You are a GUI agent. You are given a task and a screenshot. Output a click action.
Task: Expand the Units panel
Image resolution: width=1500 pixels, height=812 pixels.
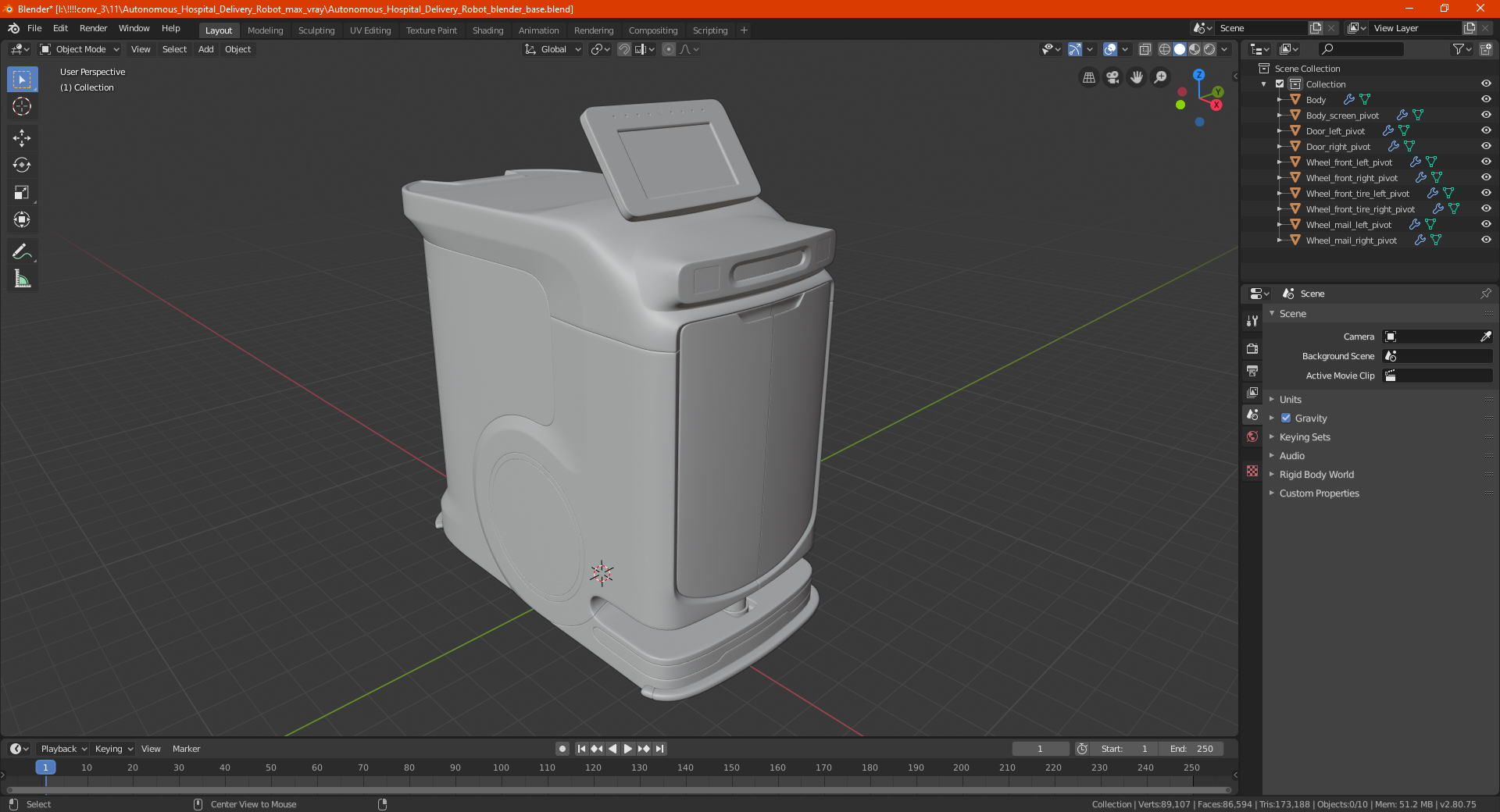click(x=1290, y=399)
